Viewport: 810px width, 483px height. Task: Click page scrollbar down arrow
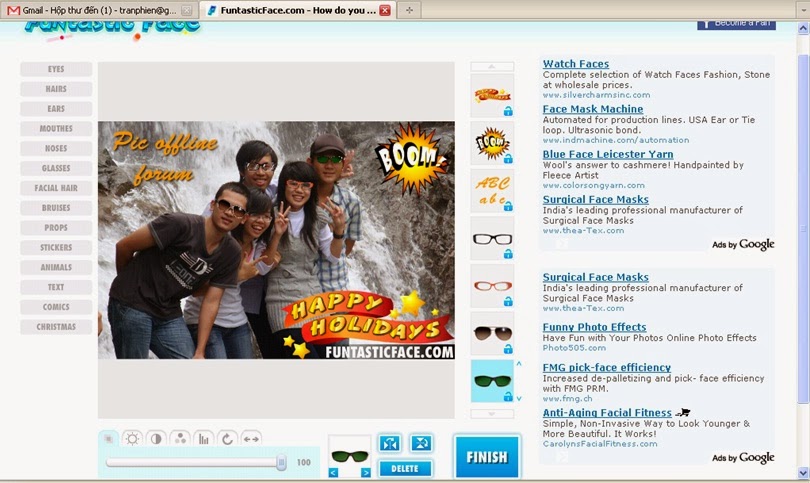pos(803,473)
